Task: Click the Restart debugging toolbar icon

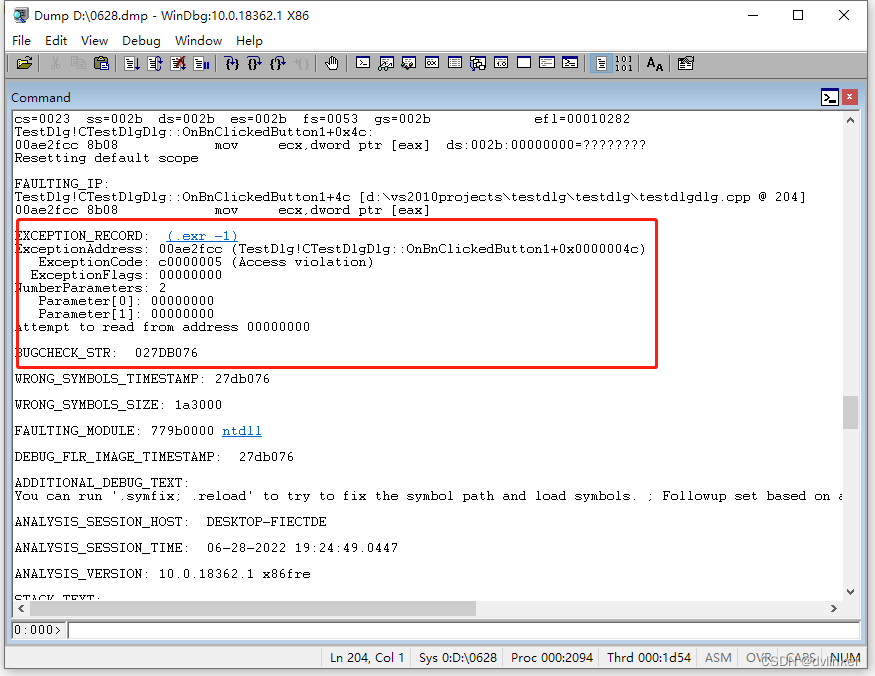Action: [x=155, y=64]
